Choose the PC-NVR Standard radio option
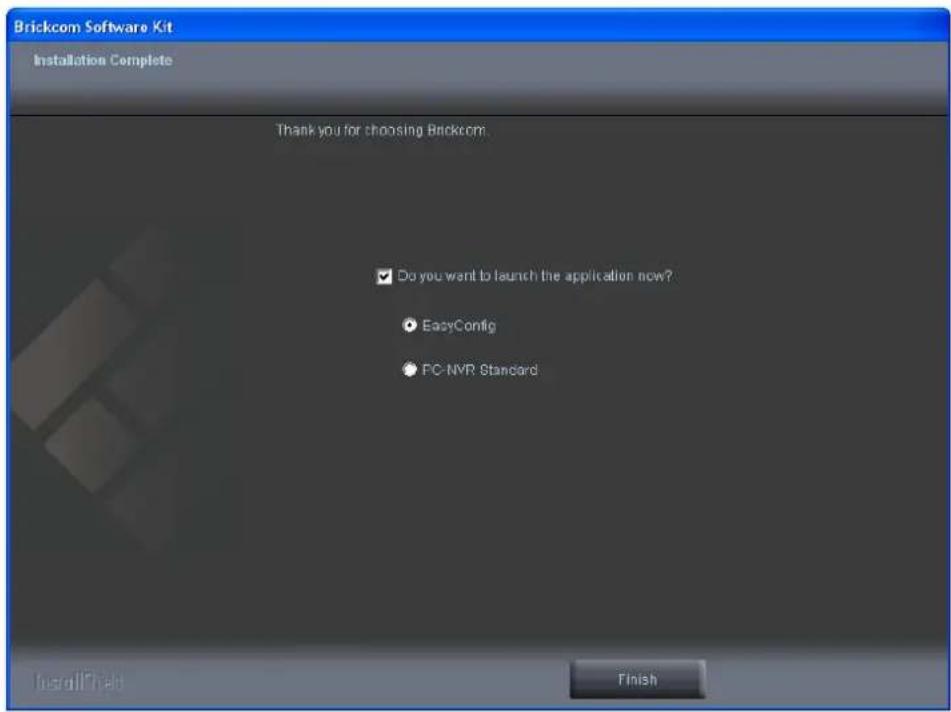951x712 pixels. [x=410, y=369]
